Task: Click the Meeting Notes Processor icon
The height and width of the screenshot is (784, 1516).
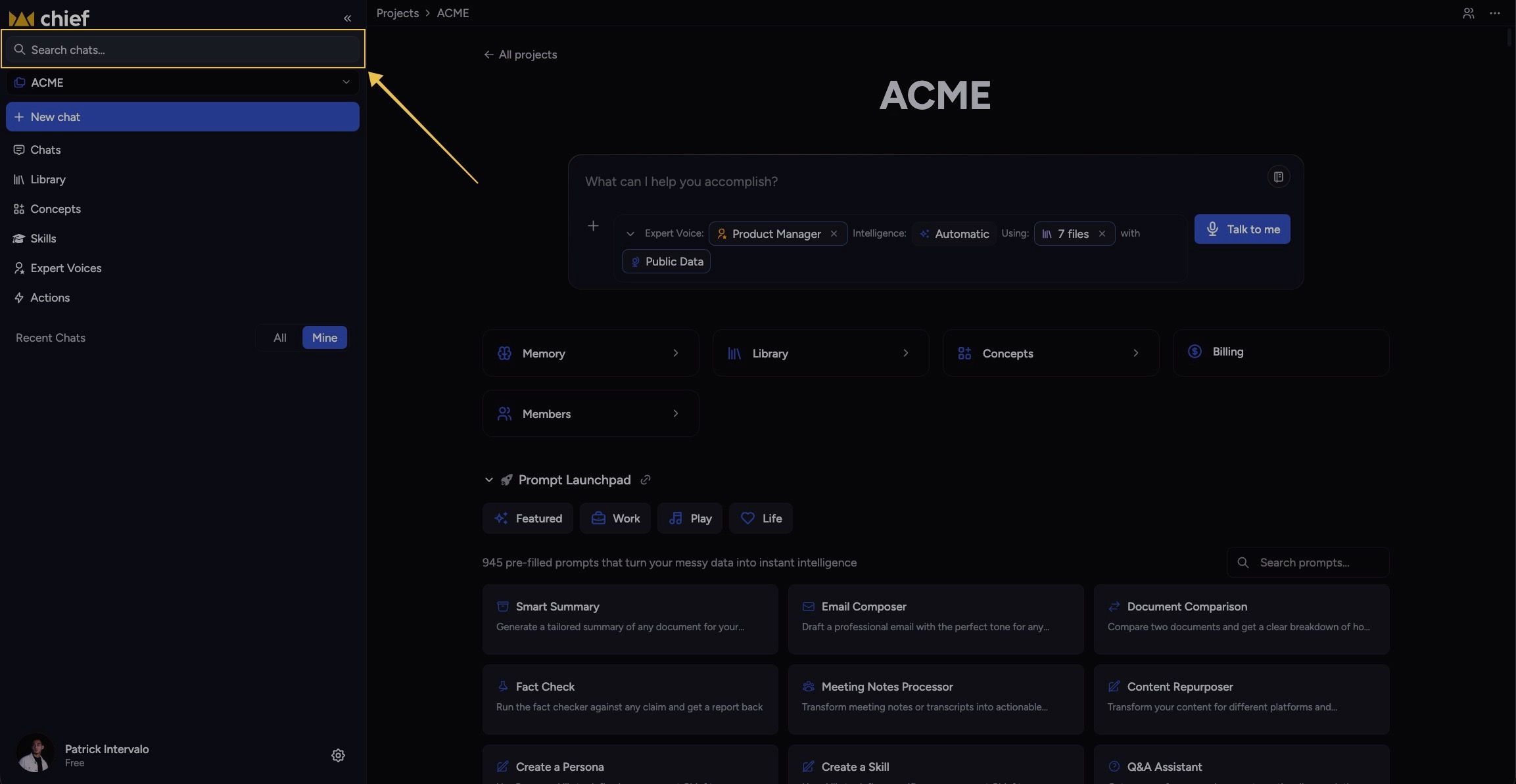Action: pos(809,687)
